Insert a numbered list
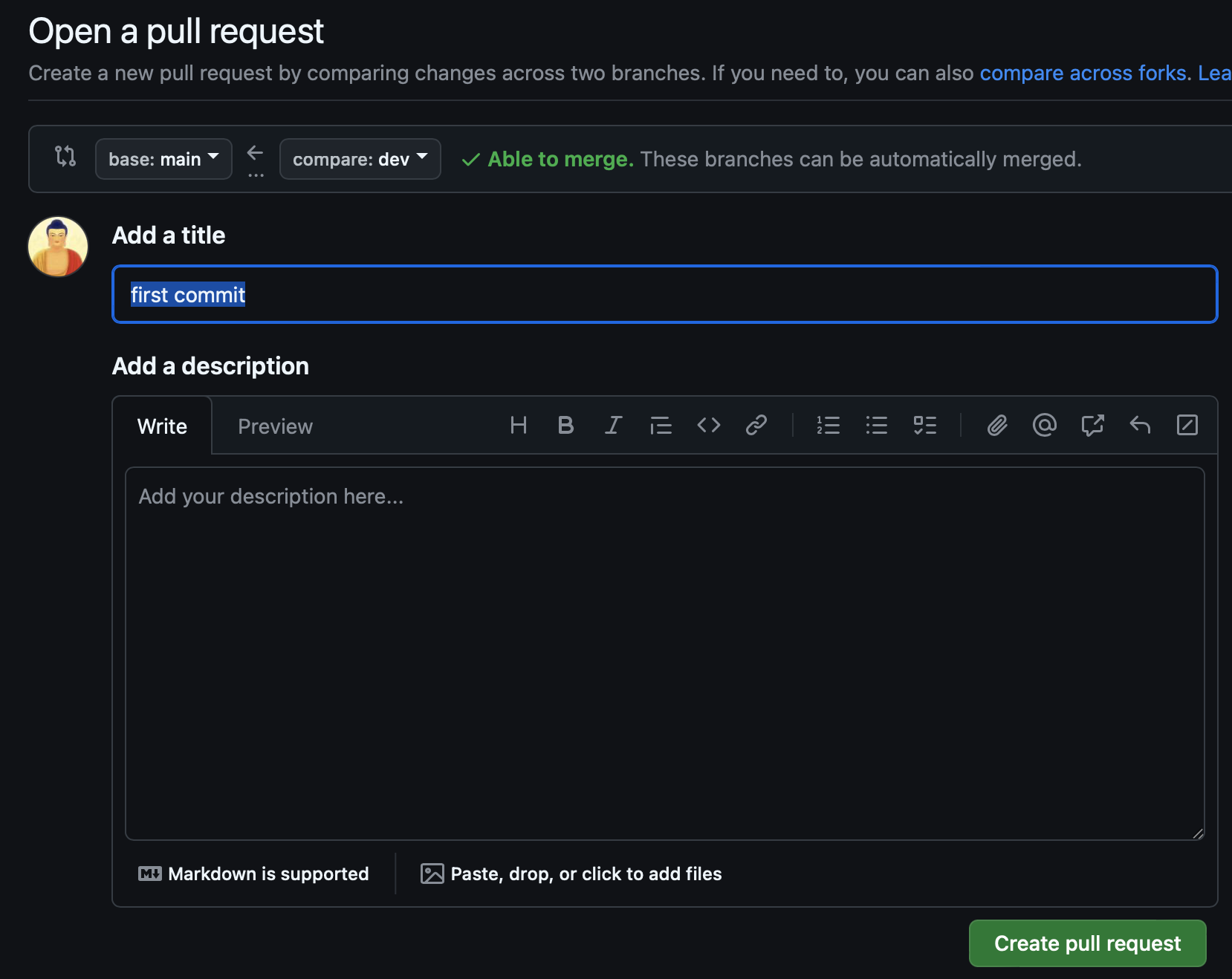 (x=828, y=425)
